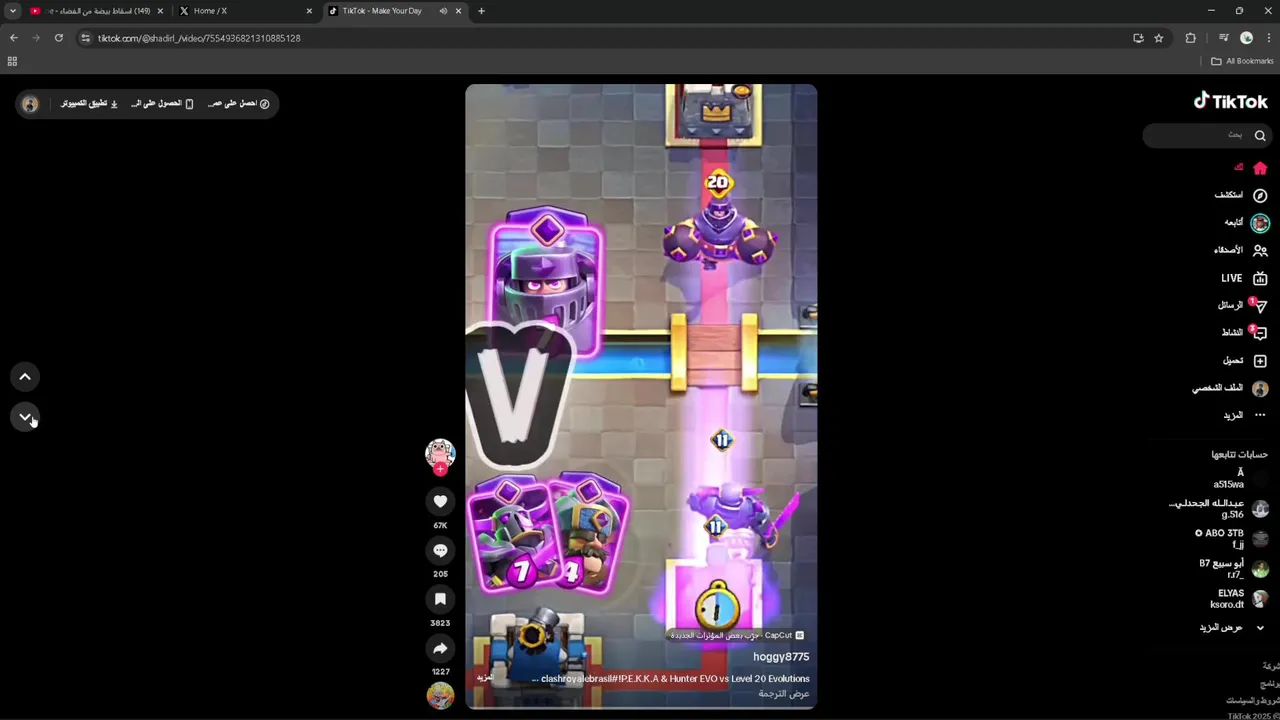Close the Home / X tab
Screen dimensions: 1280x720
(309, 11)
